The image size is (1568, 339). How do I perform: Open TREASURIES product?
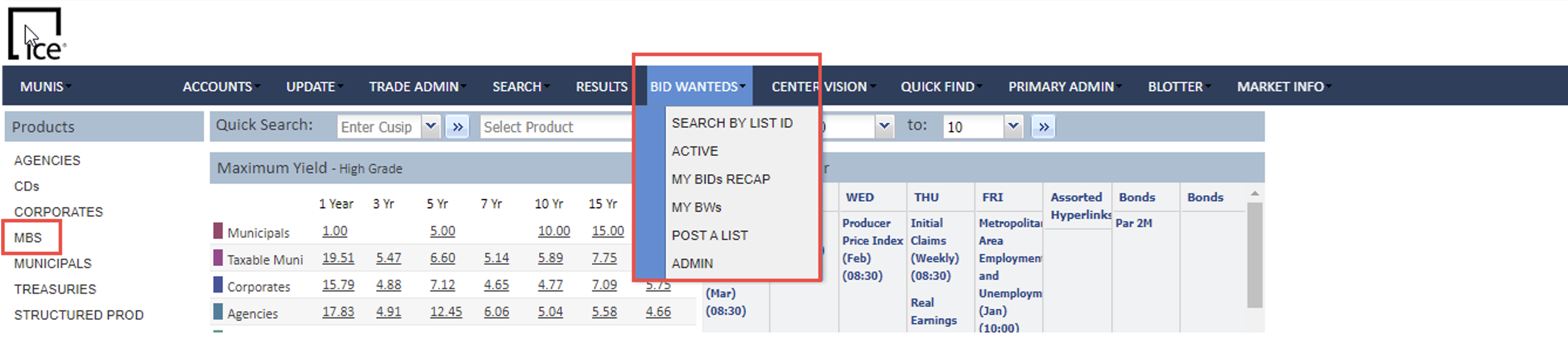[x=55, y=289]
